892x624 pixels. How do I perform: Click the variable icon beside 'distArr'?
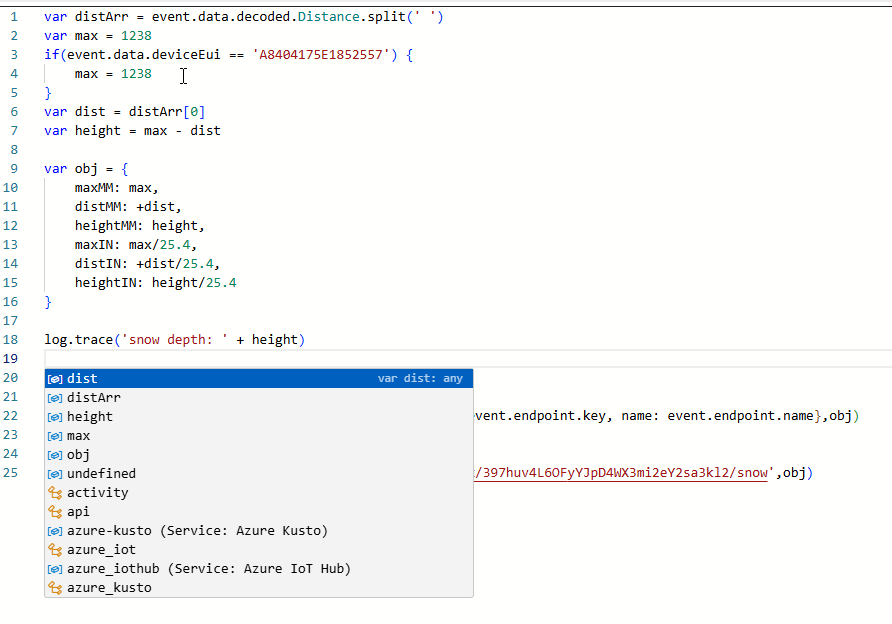tap(55, 398)
